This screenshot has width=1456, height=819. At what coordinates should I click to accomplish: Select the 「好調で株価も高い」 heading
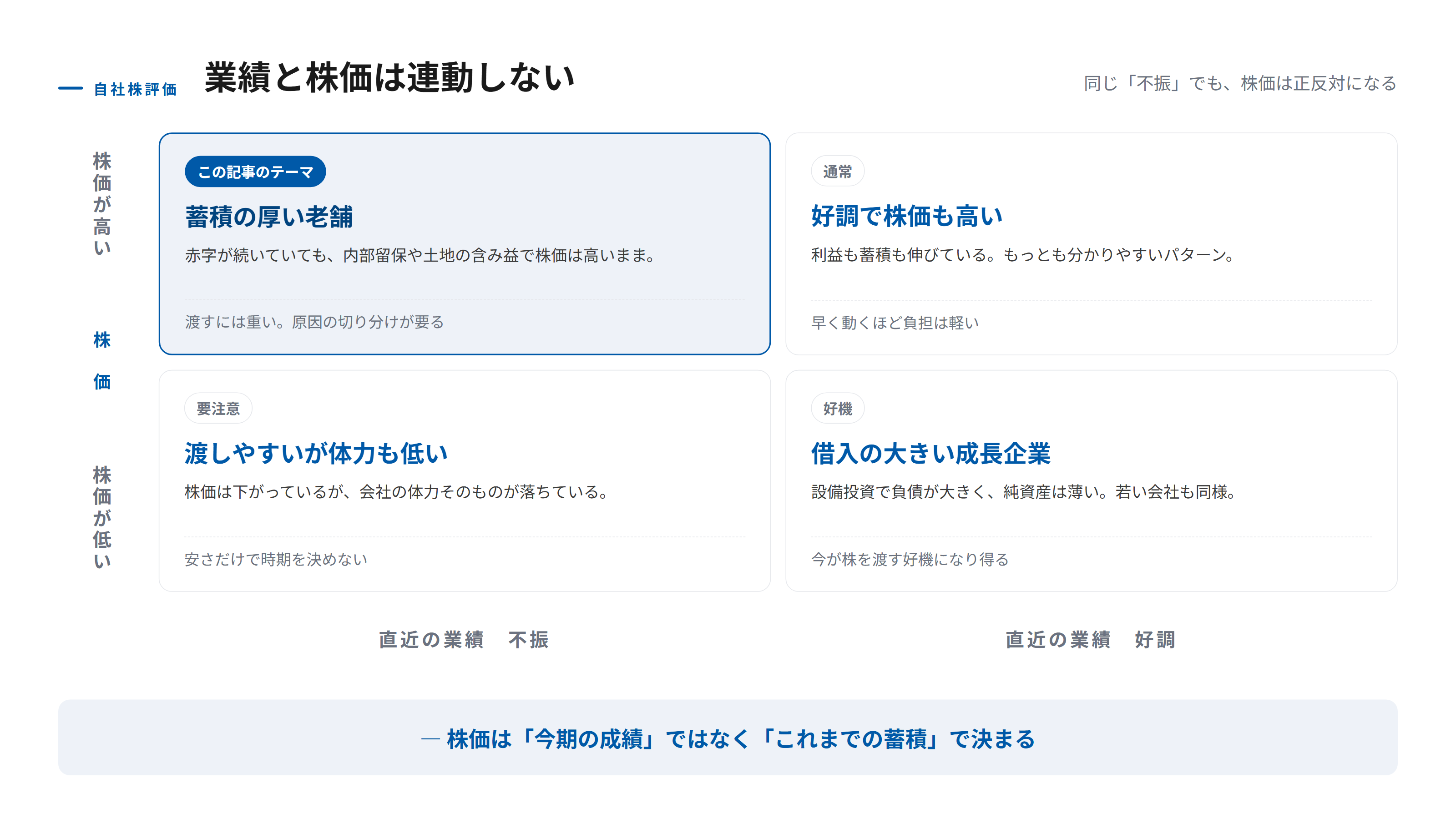(907, 217)
